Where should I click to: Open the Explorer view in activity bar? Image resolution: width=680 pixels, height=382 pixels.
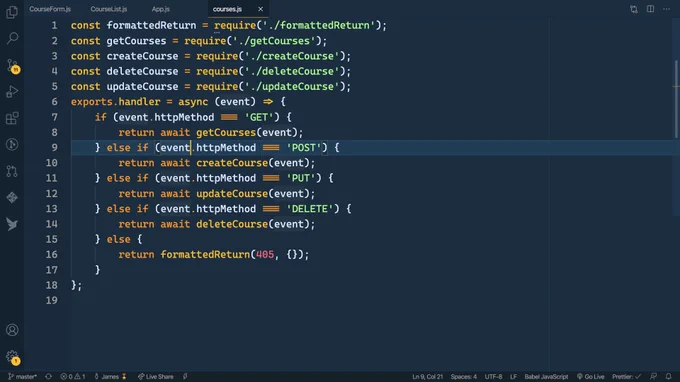[x=12, y=12]
